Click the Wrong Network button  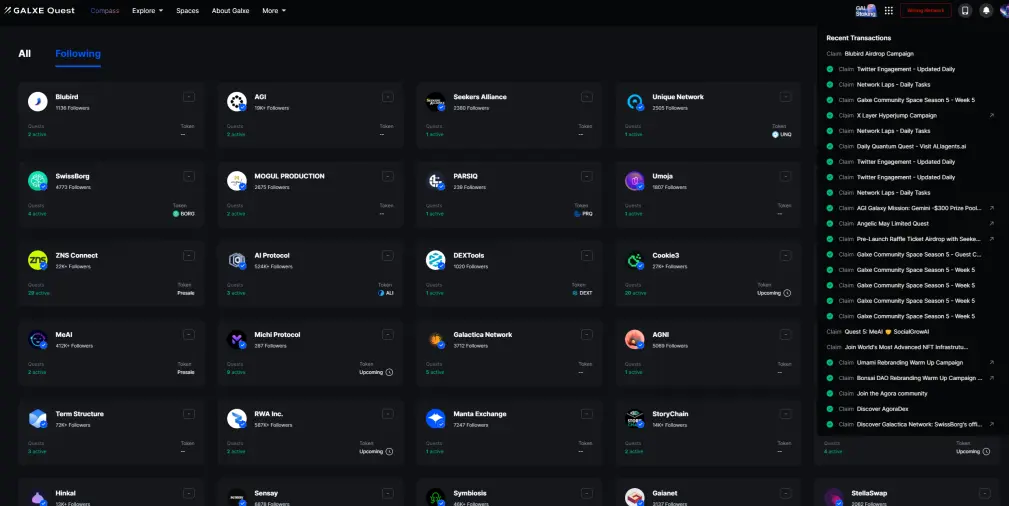point(925,10)
